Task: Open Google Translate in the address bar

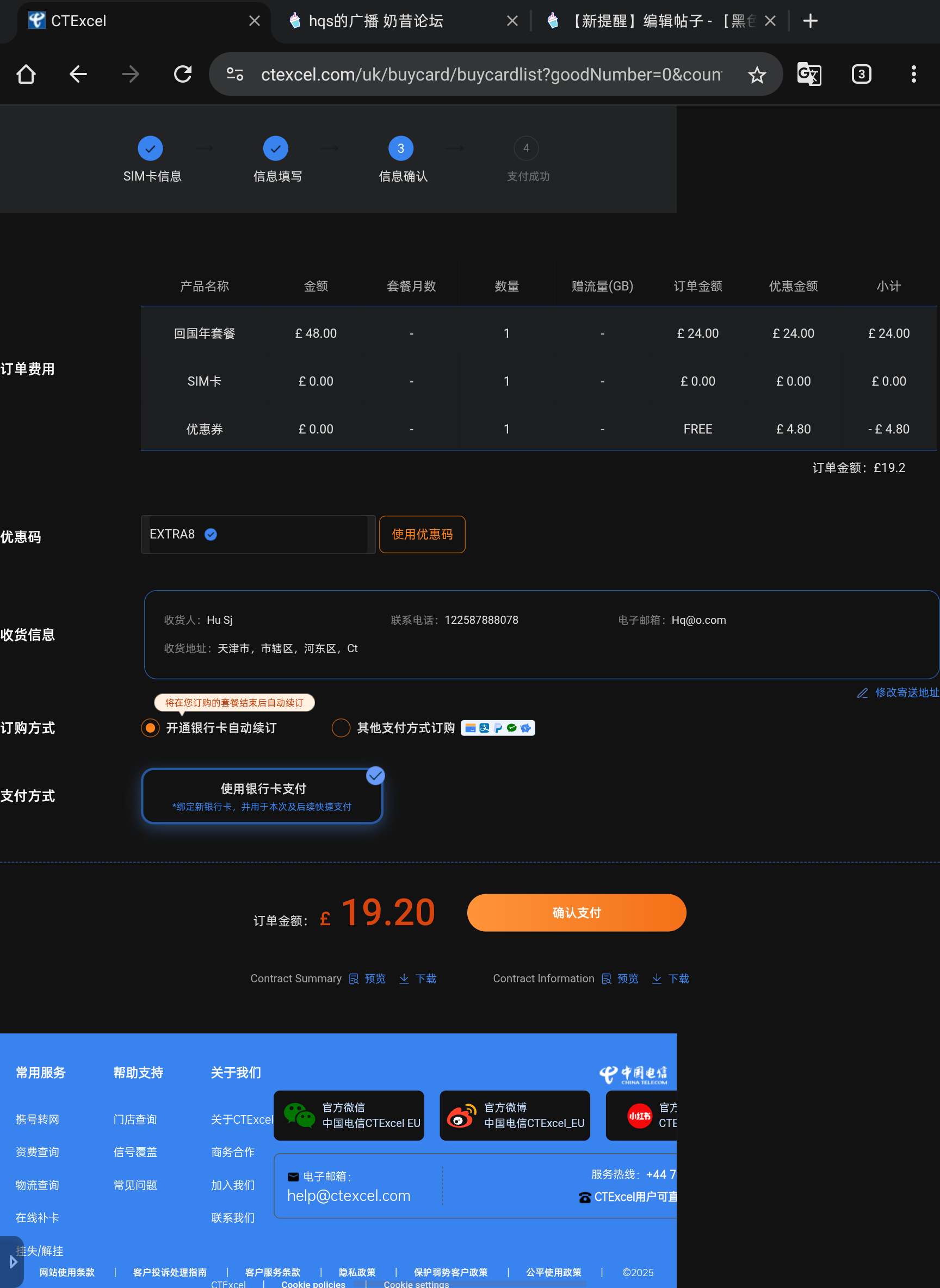Action: point(809,74)
